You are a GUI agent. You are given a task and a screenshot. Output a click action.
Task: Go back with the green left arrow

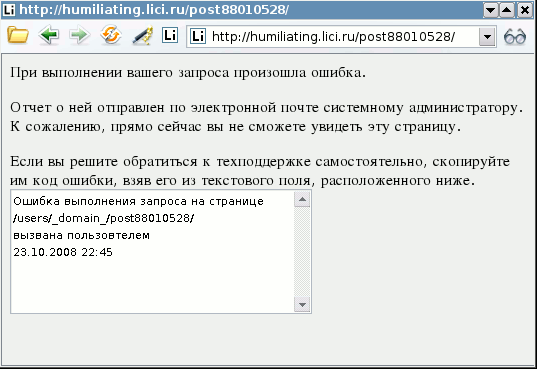click(49, 35)
